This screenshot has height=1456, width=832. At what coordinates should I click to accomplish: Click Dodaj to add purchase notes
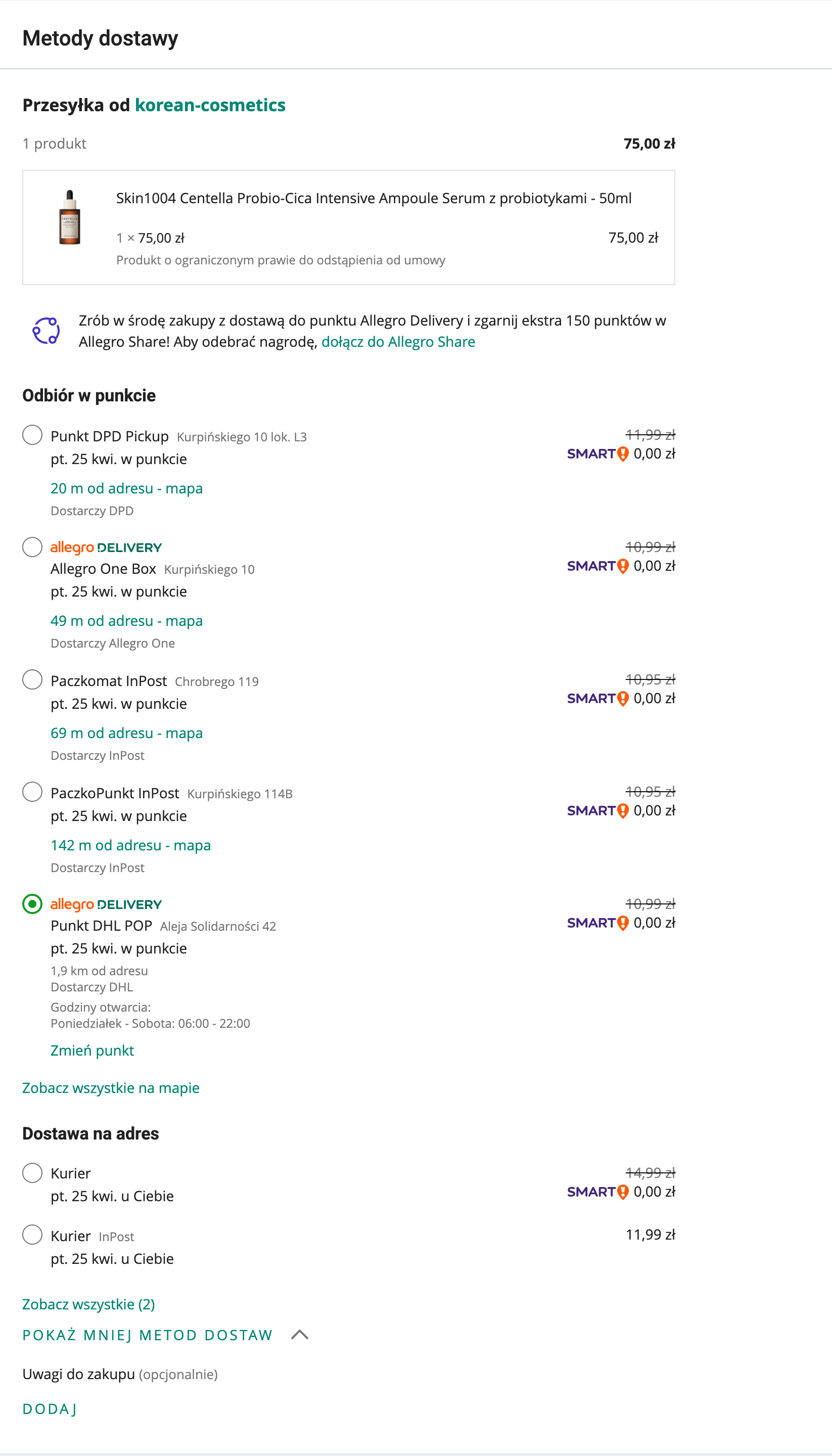(50, 1409)
